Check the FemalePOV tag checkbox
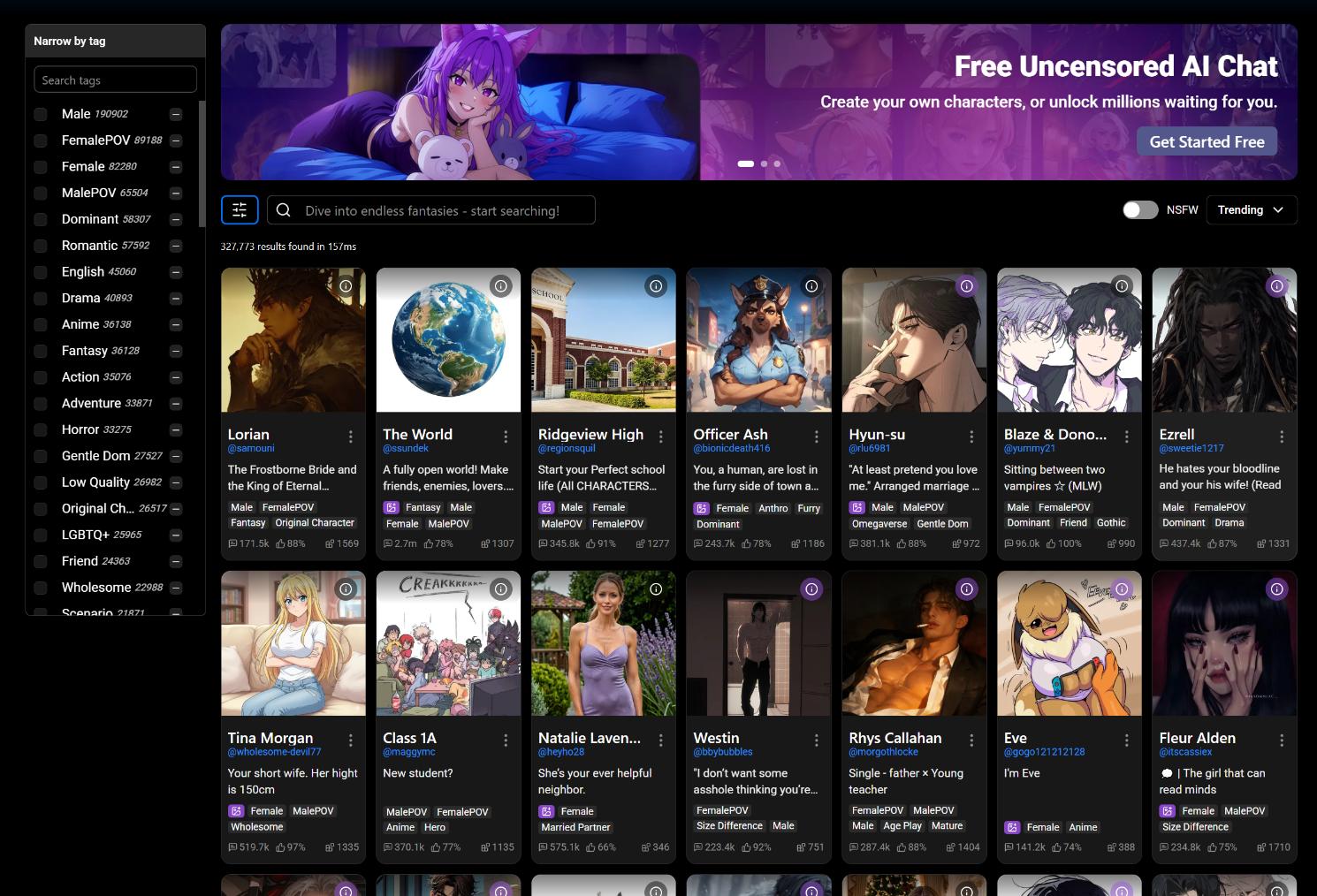1317x896 pixels. point(41,140)
